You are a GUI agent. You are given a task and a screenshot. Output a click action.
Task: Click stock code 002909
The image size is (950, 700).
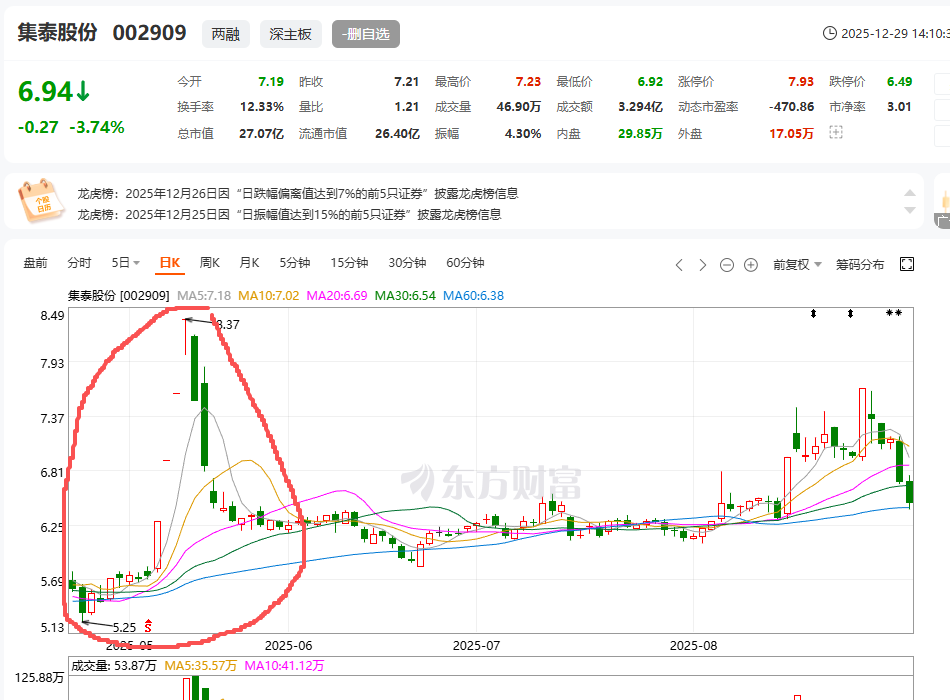(150, 32)
